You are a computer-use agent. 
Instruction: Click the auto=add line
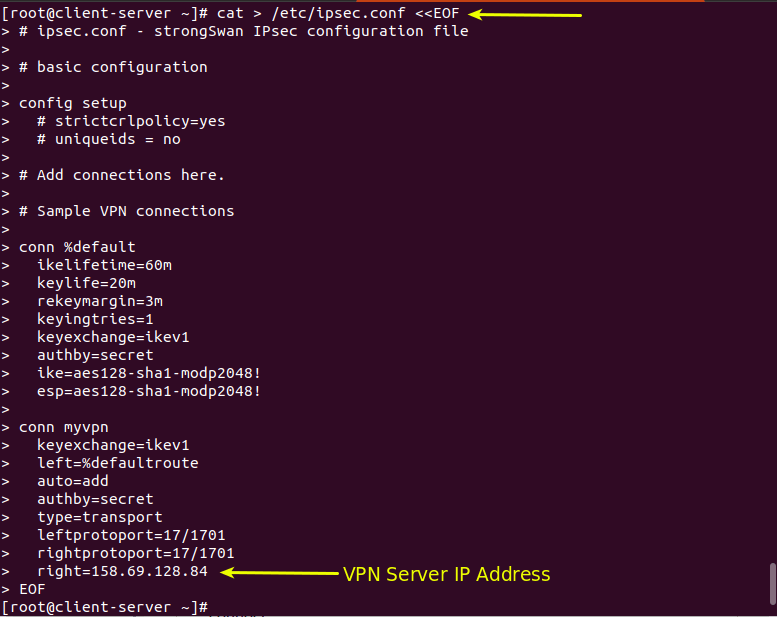(72, 481)
